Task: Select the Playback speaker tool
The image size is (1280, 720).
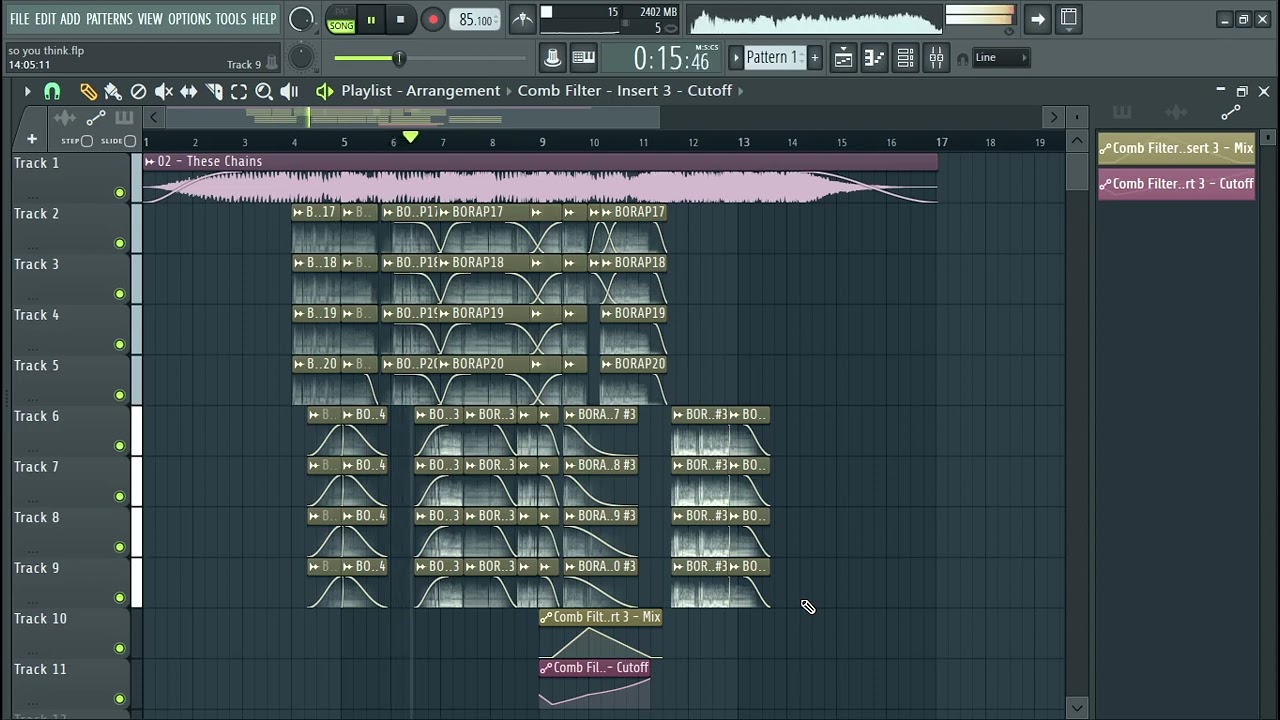Action: tap(289, 92)
